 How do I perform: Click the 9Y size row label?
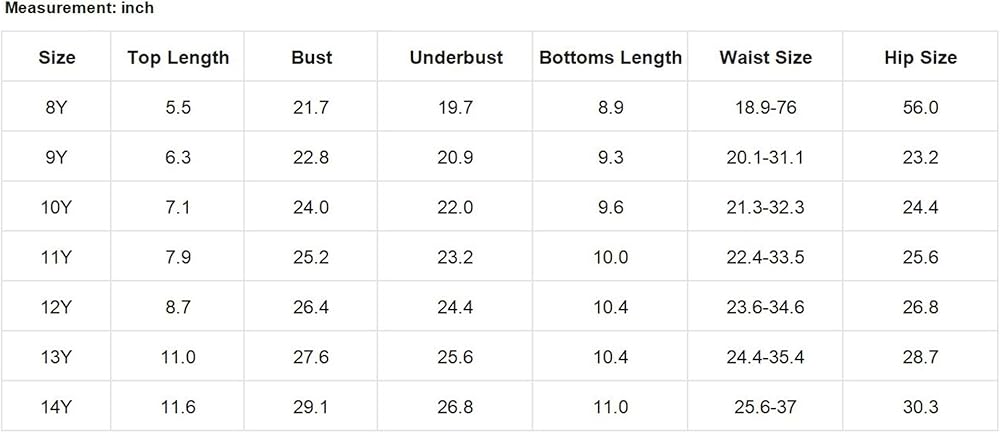click(57, 157)
